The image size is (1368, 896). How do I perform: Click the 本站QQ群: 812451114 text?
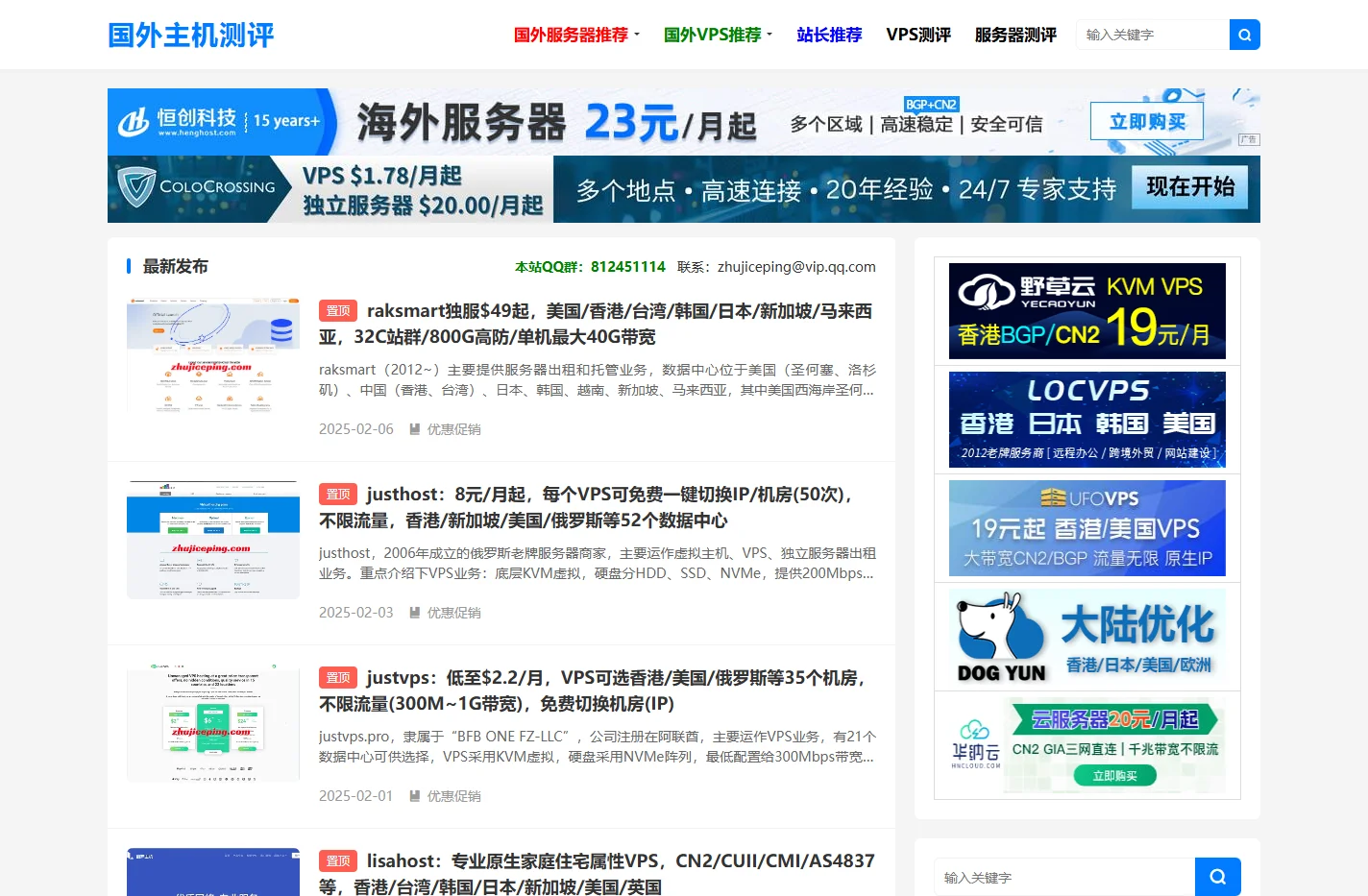tap(590, 267)
